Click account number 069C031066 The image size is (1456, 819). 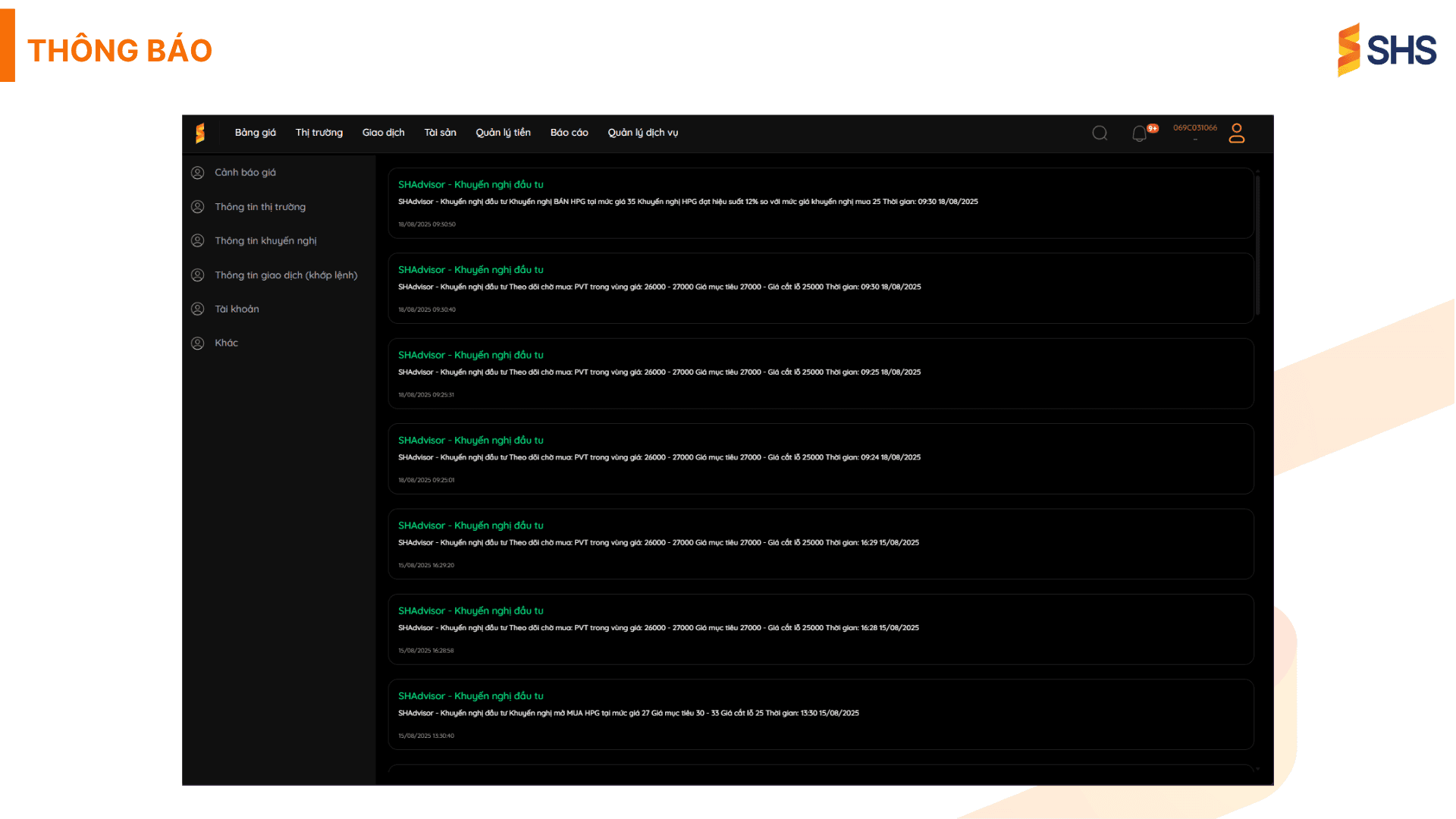[x=1195, y=128]
